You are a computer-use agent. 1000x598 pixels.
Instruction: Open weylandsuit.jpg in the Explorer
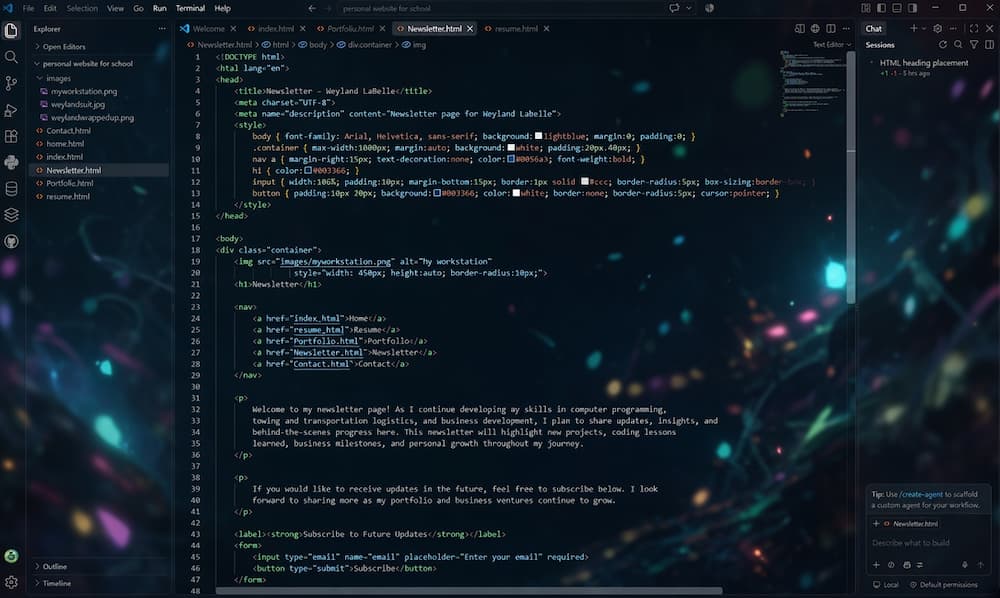pyautogui.click(x=78, y=105)
